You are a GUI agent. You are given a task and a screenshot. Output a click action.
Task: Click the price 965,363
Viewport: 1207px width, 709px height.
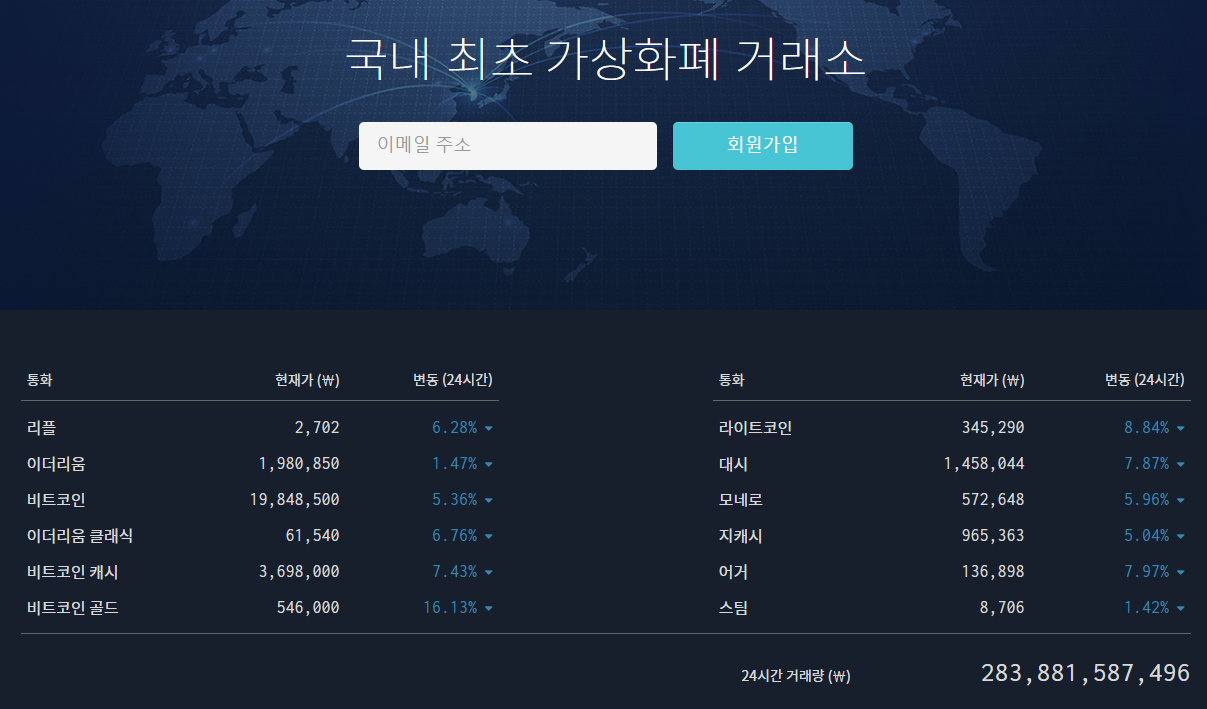993,536
